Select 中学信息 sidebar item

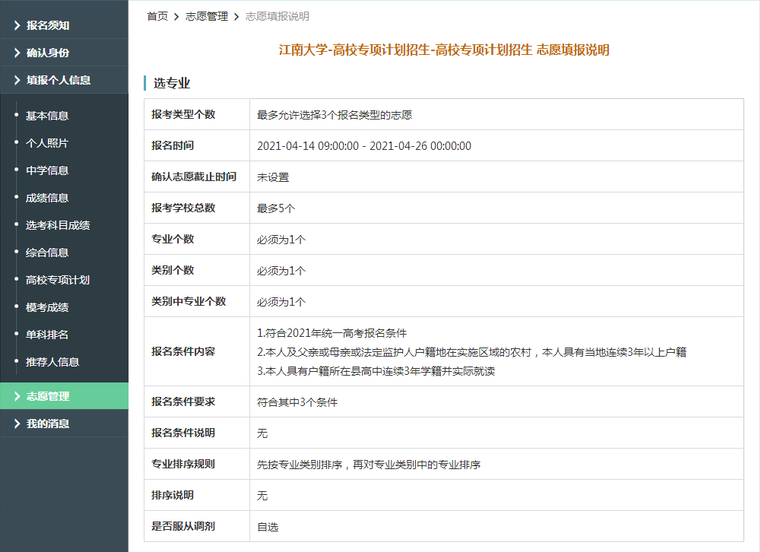47,171
